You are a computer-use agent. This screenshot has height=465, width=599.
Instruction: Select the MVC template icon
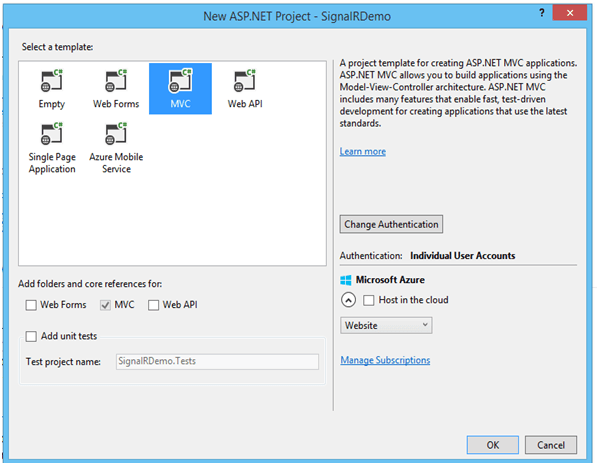click(x=180, y=81)
